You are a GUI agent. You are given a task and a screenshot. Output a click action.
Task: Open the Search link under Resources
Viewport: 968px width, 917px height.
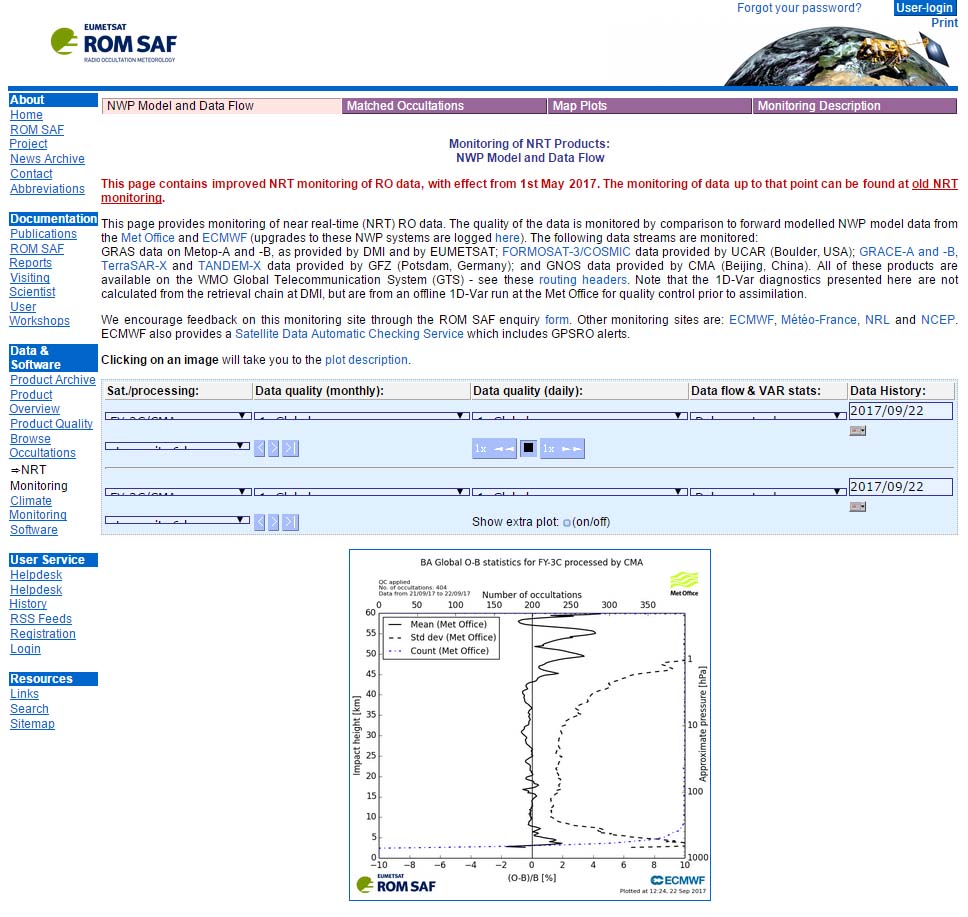pos(29,709)
